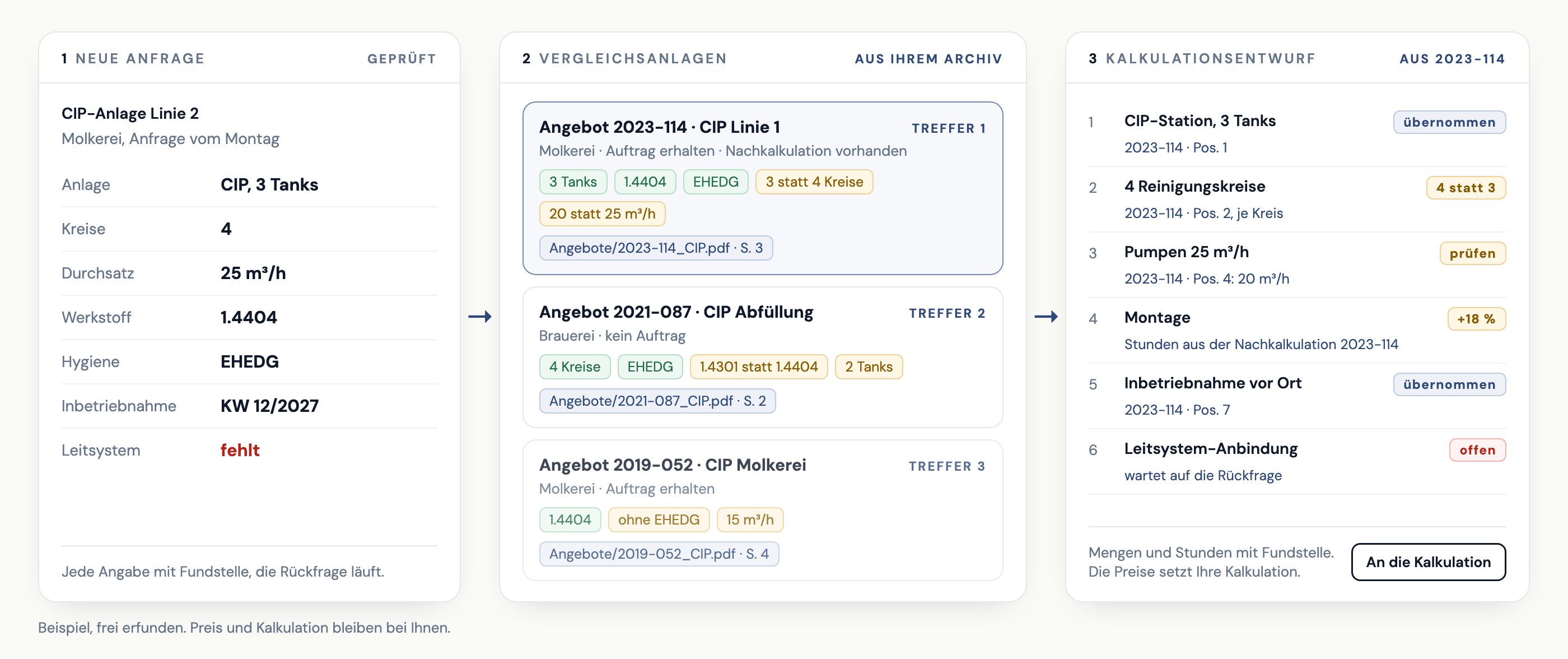Click the 'AUS 2023-114' header label
Screen dimensions: 1568x659
click(1452, 58)
